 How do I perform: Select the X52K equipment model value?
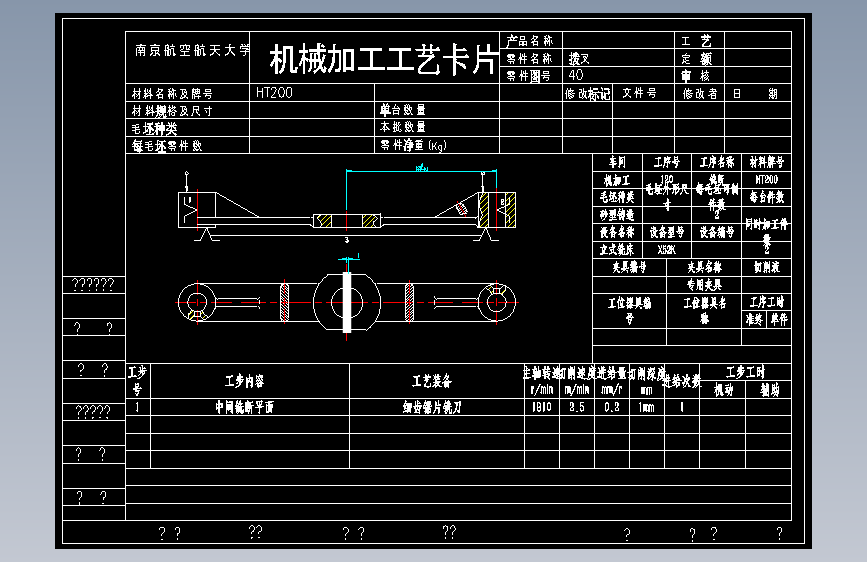[666, 249]
